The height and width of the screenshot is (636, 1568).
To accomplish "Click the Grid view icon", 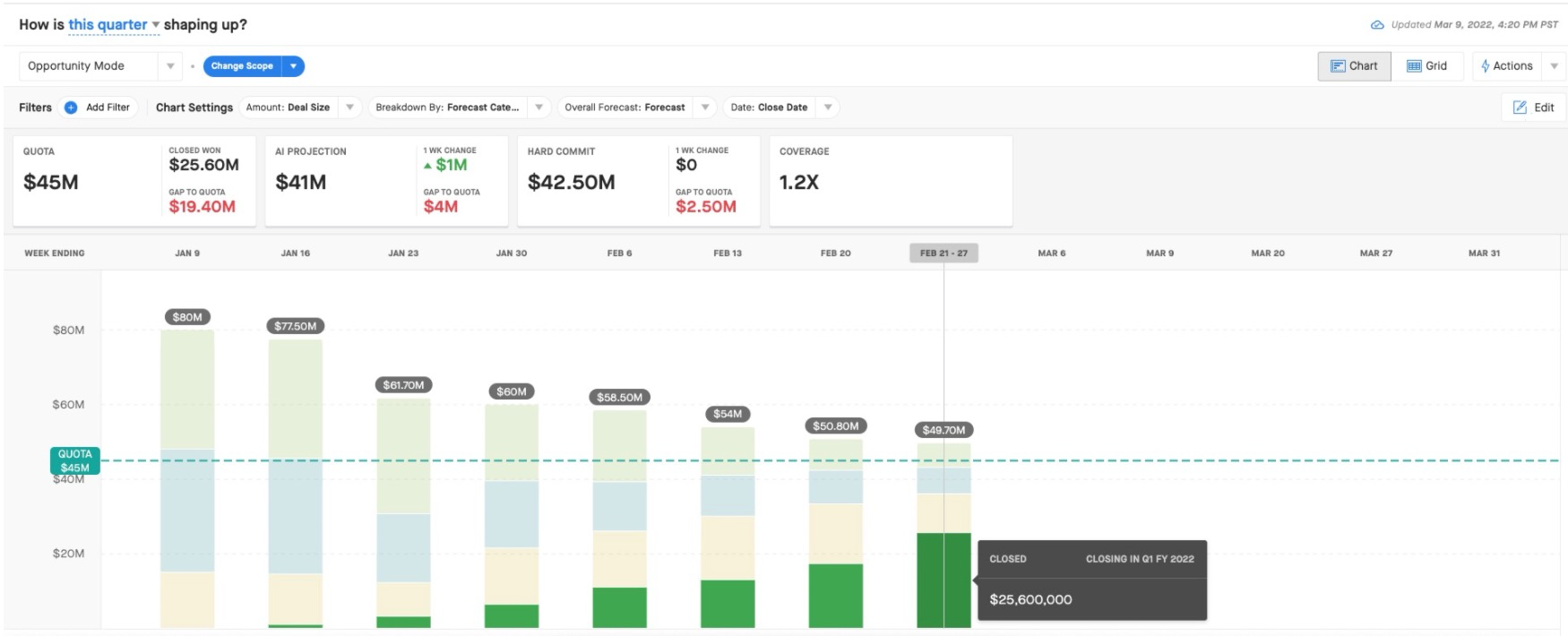I will tap(1414, 66).
